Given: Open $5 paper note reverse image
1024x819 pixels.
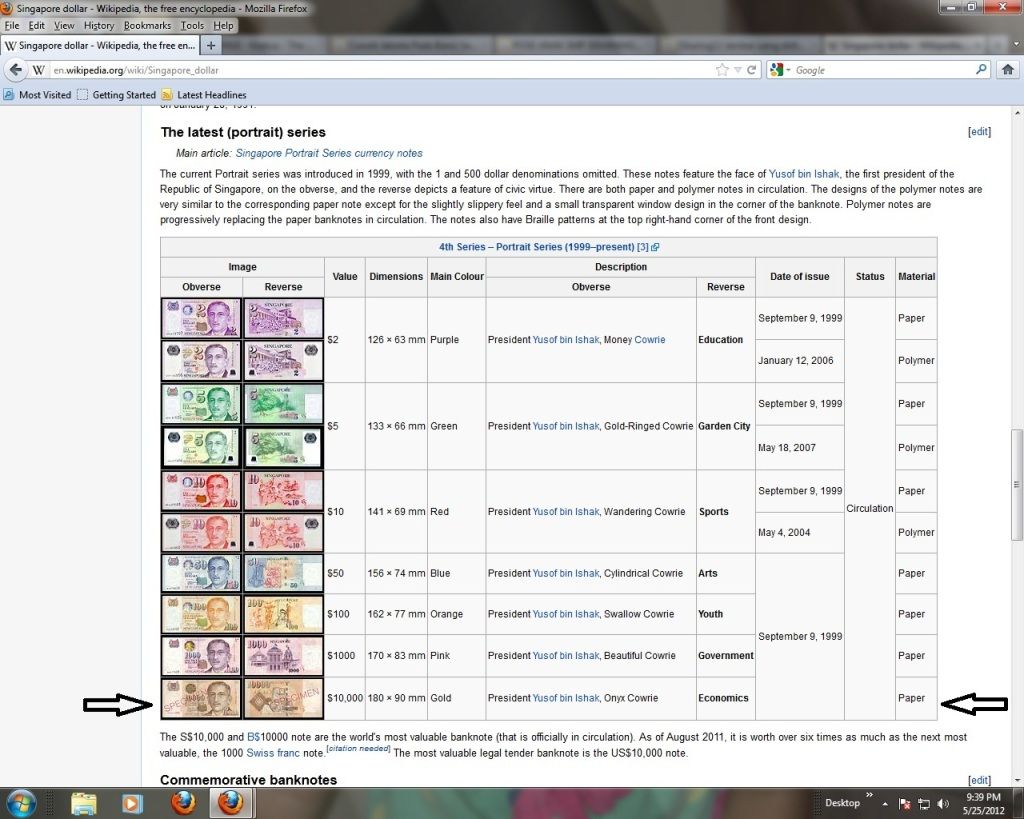Looking at the screenshot, I should [x=283, y=404].
